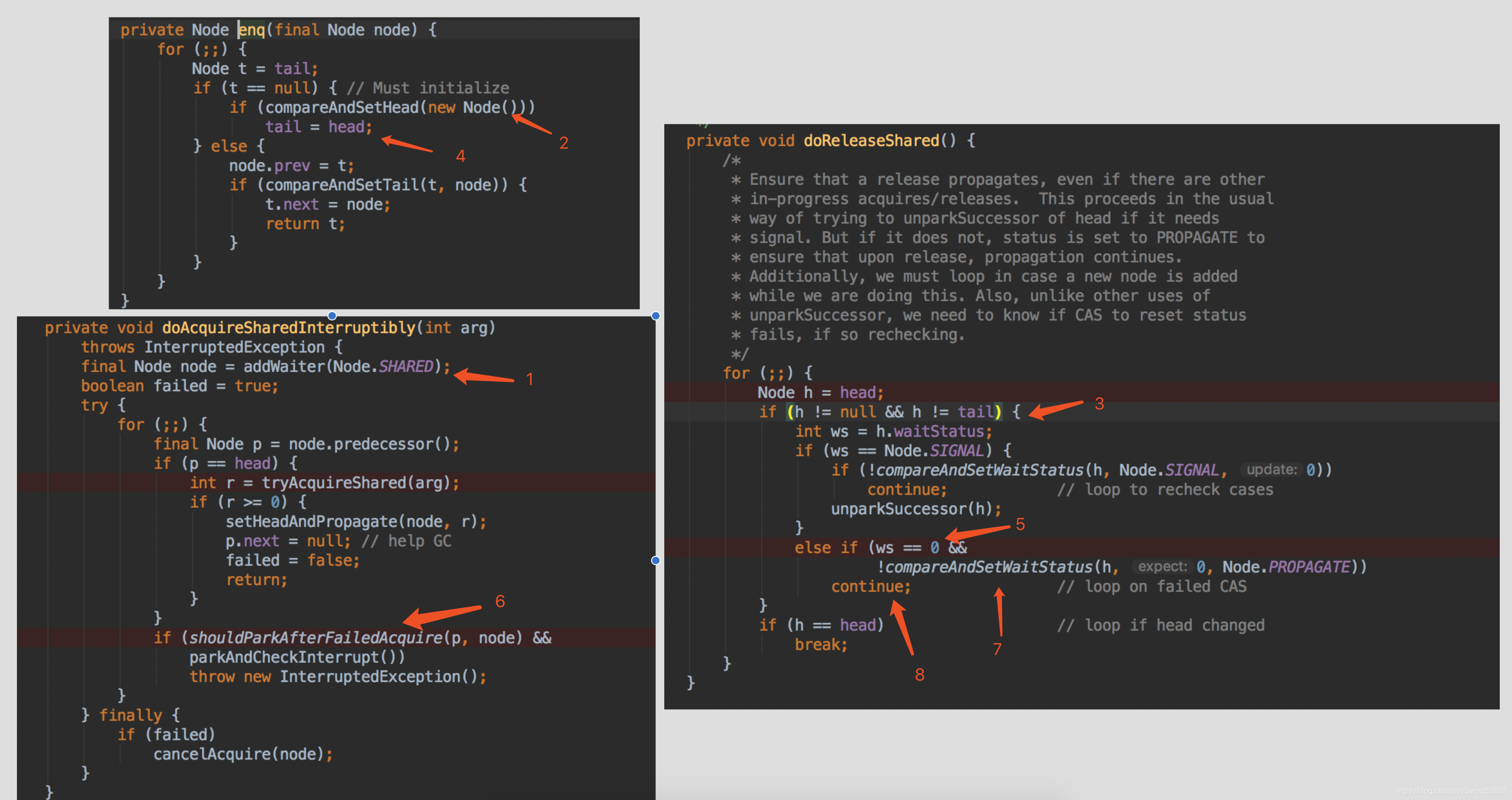Click the right-middle selection handle of the lower-left image

click(656, 560)
